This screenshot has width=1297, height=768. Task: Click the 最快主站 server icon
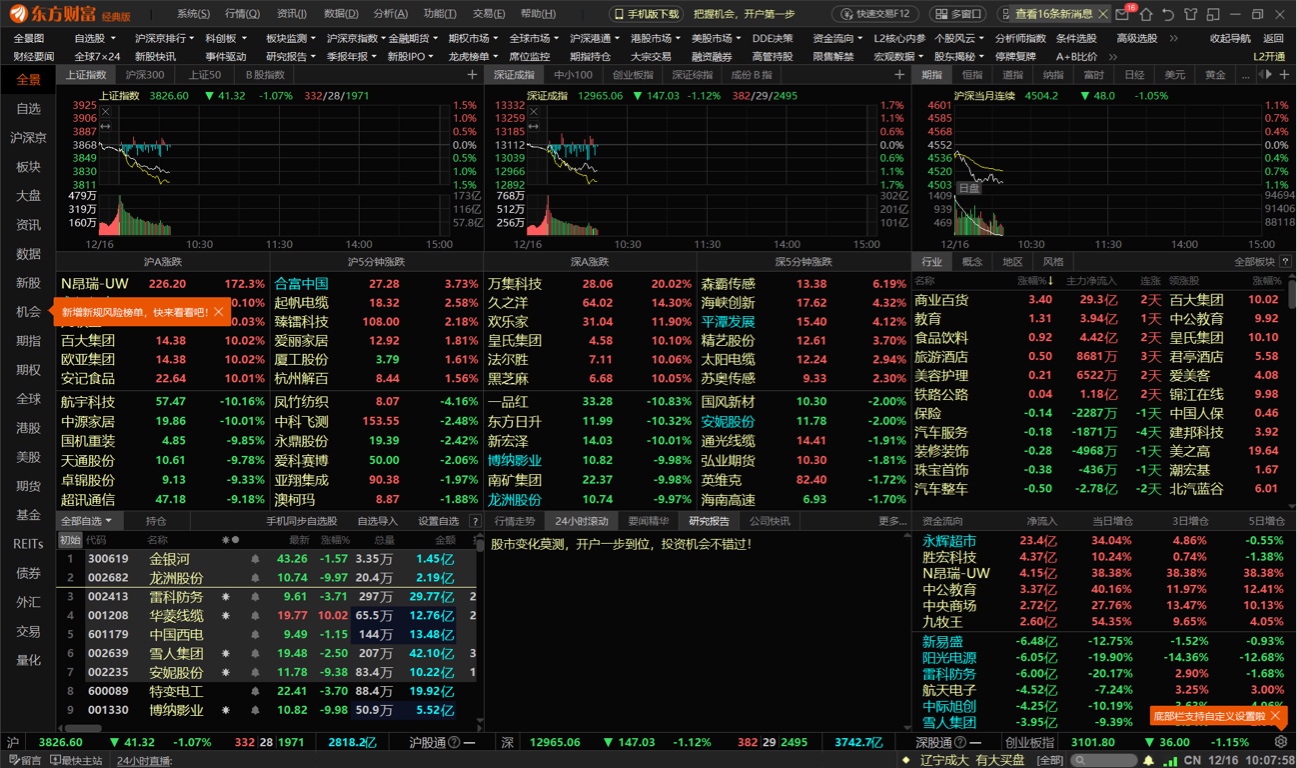(x=54, y=760)
